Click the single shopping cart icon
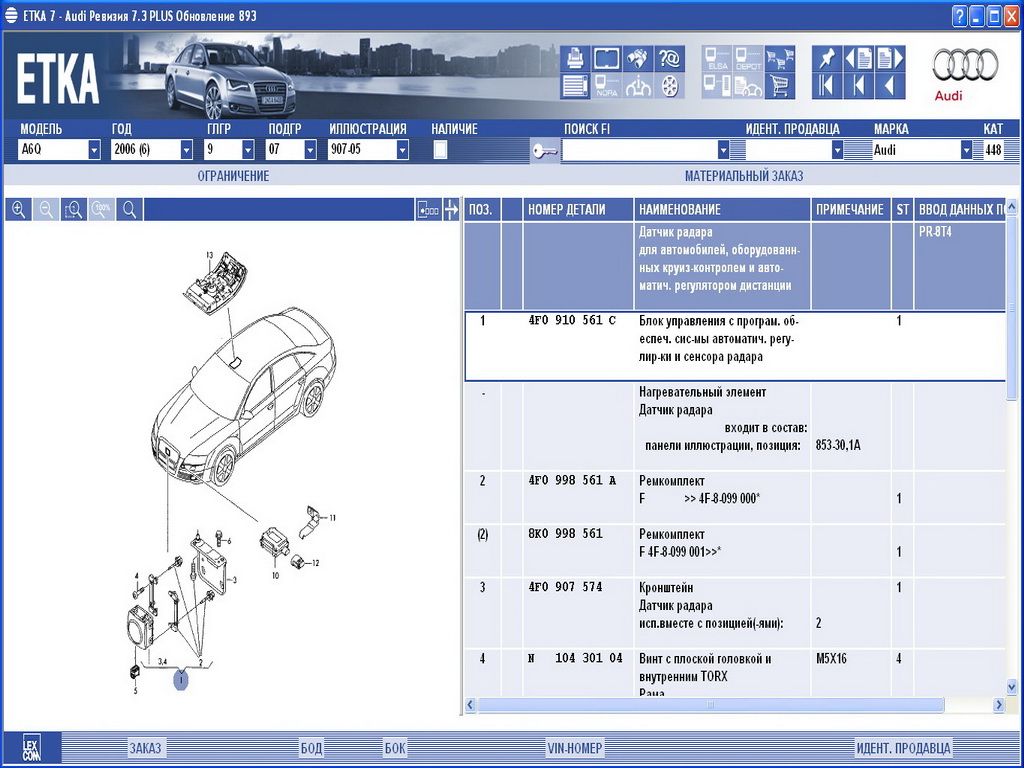The image size is (1024, 768). point(780,86)
